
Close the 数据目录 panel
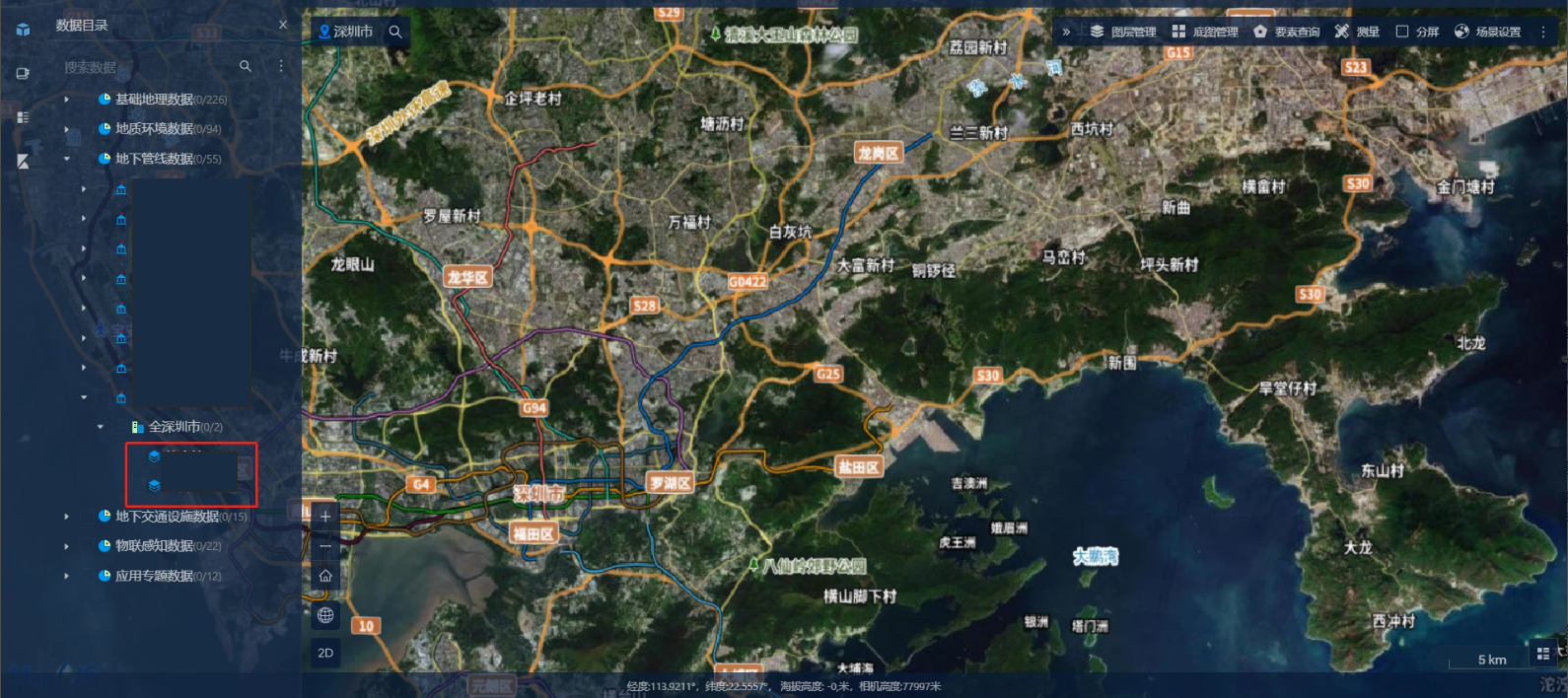[x=283, y=25]
